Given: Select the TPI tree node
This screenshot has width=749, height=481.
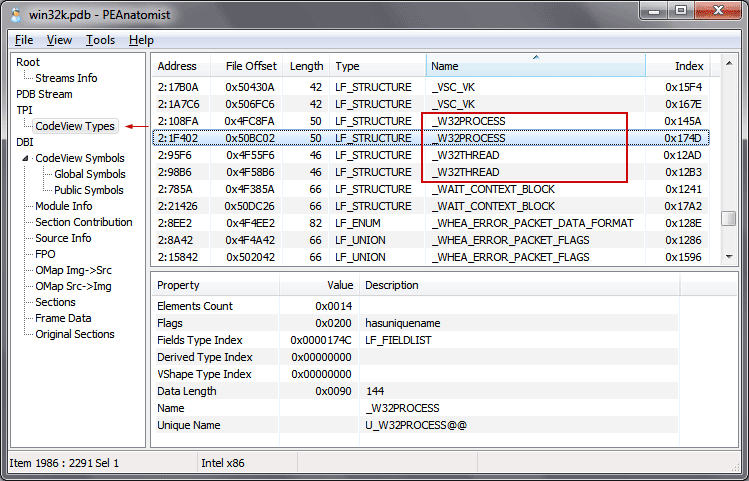Looking at the screenshot, I should pos(24,110).
